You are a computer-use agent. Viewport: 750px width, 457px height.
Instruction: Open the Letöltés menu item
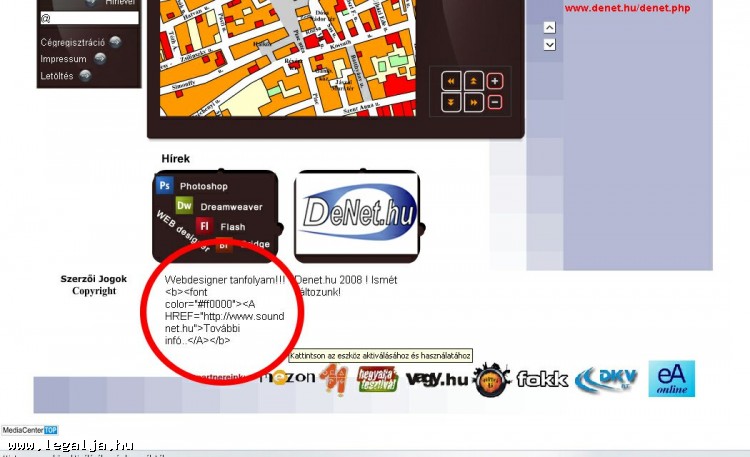[57, 76]
